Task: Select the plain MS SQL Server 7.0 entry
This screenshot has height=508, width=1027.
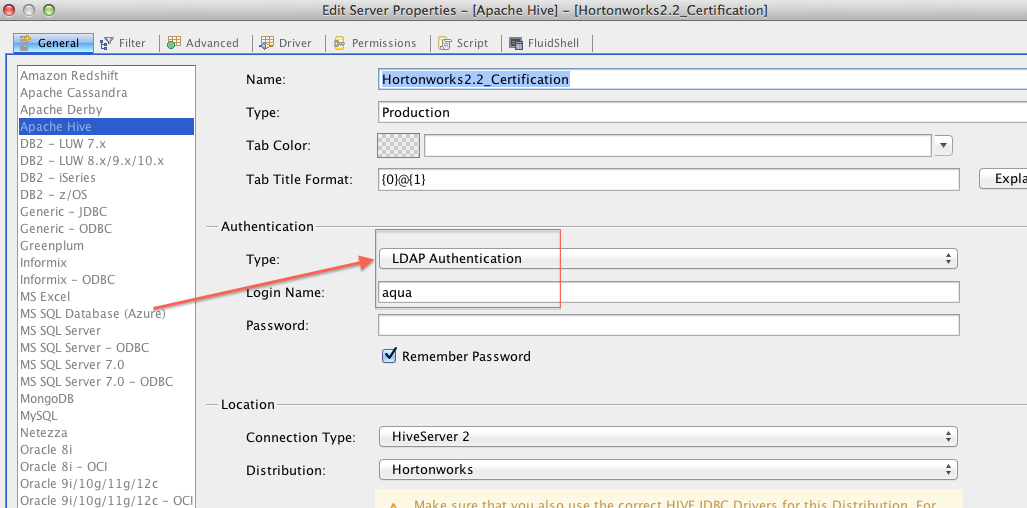Action: coord(107,365)
